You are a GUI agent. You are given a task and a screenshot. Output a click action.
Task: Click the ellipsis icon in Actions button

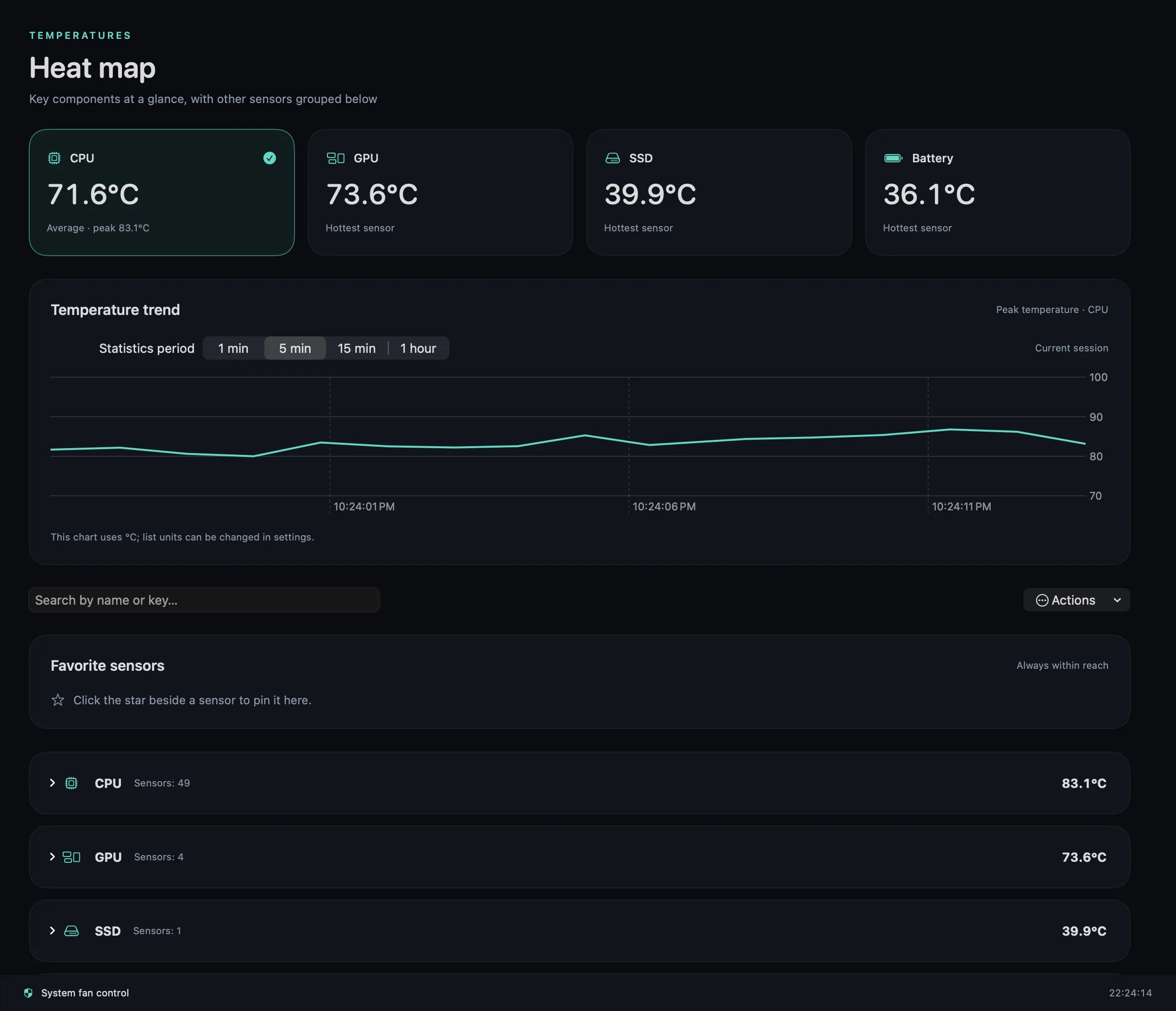[1042, 600]
